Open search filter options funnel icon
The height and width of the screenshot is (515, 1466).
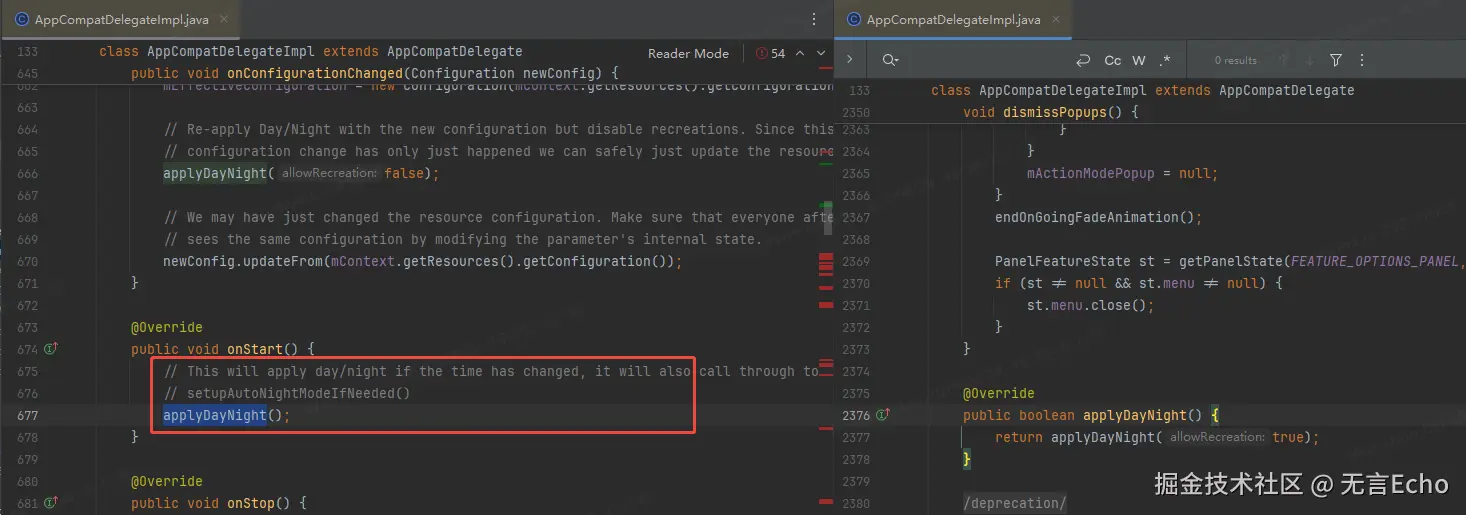pos(1336,60)
